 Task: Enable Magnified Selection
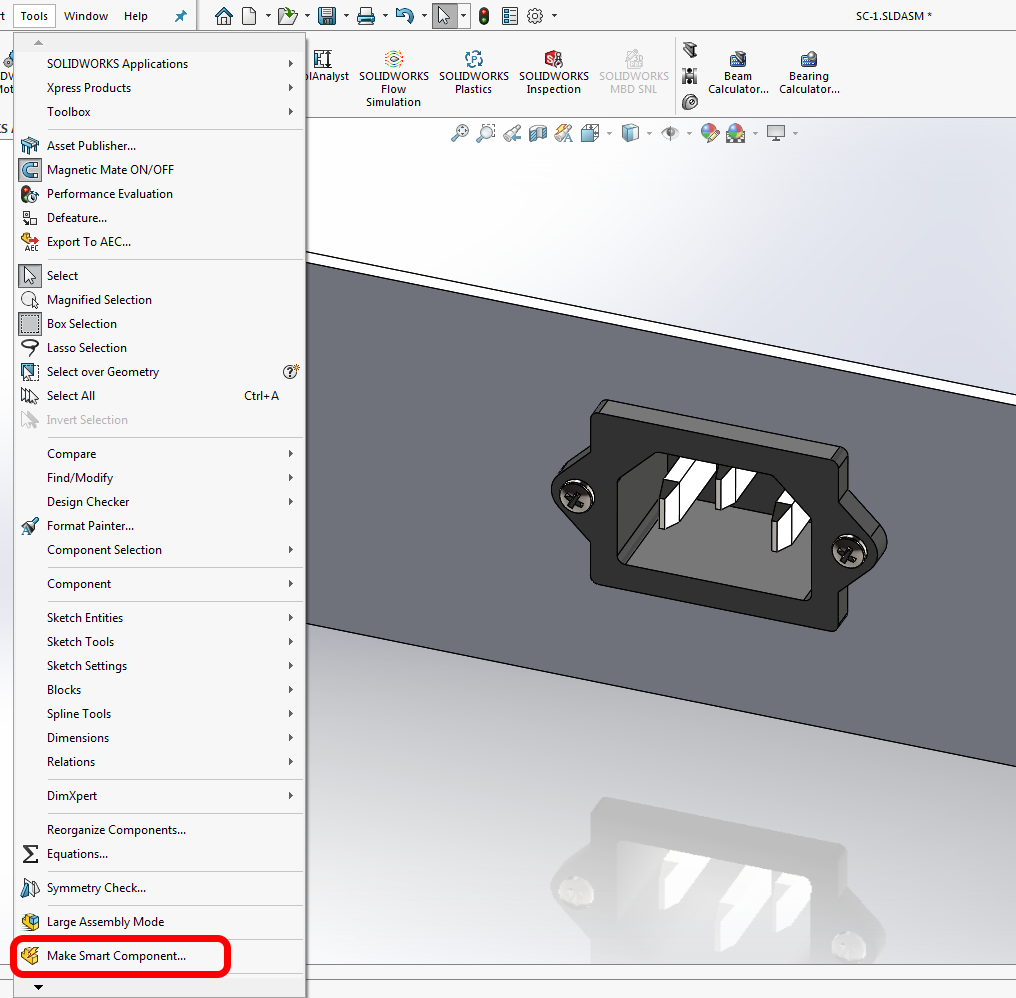159,299
